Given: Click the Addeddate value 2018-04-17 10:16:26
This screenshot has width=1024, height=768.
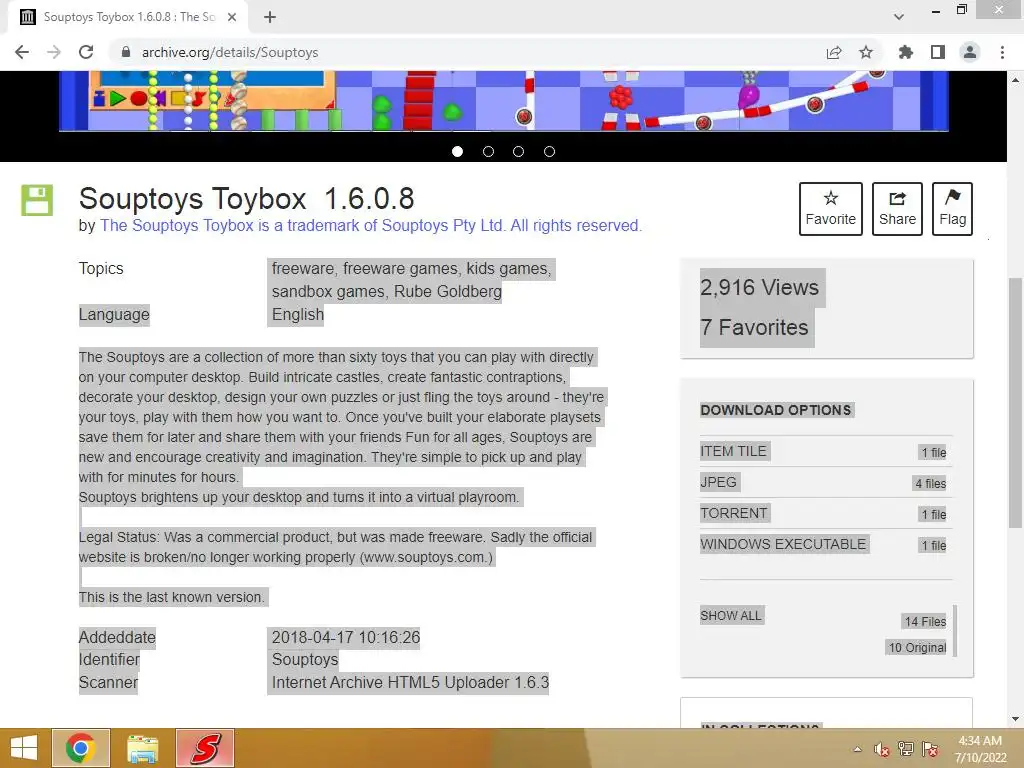Looking at the screenshot, I should [x=345, y=637].
